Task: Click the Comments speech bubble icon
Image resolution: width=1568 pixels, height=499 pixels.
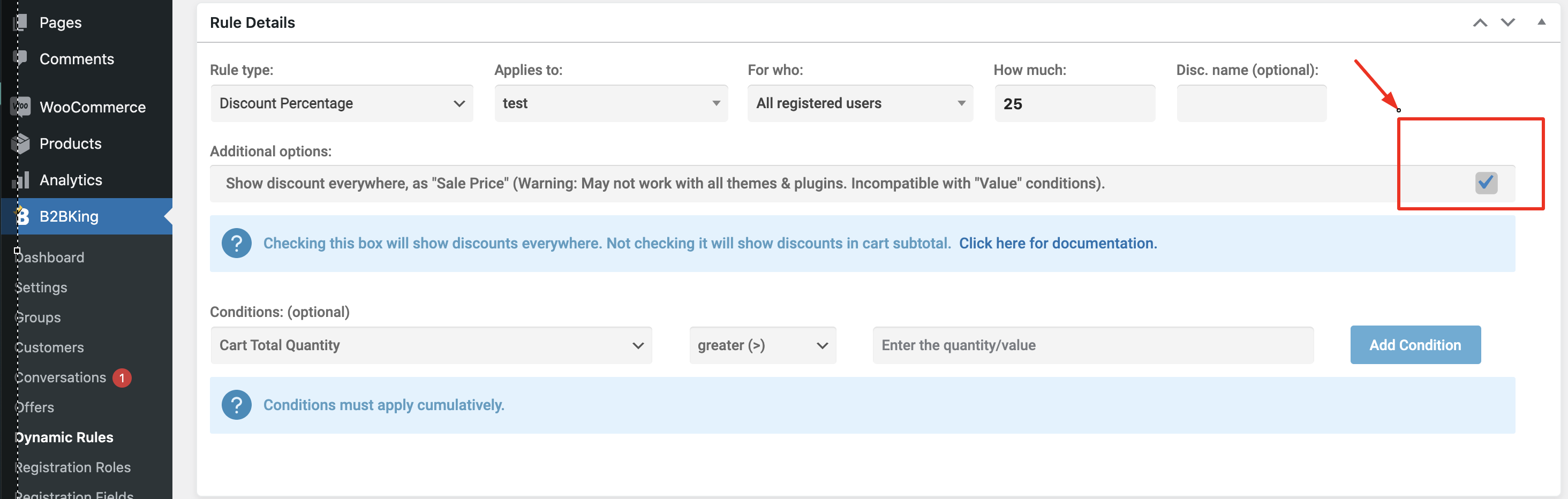Action: [x=20, y=58]
